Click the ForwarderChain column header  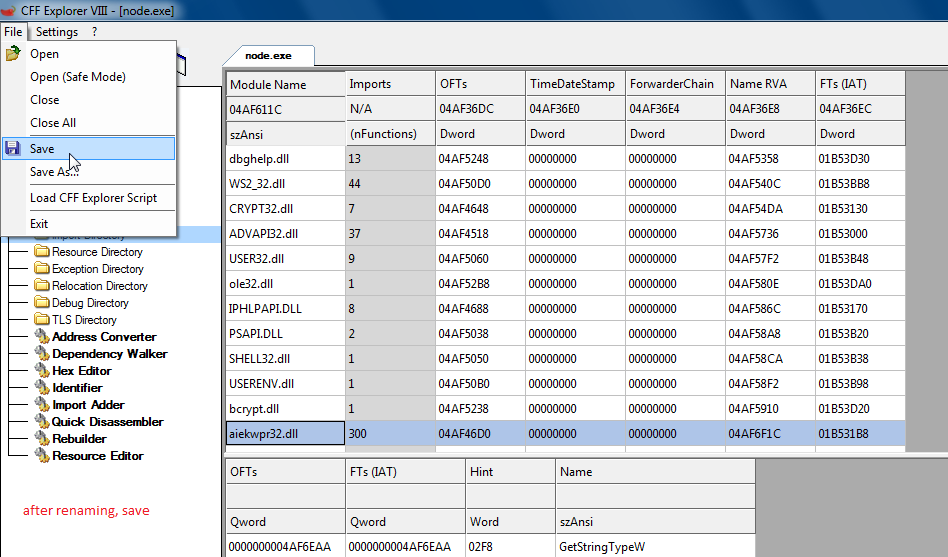675,84
